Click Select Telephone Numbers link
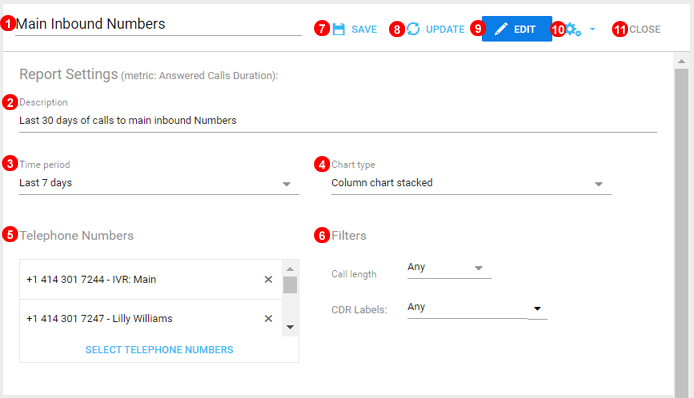This screenshot has height=398, width=694. (x=159, y=350)
